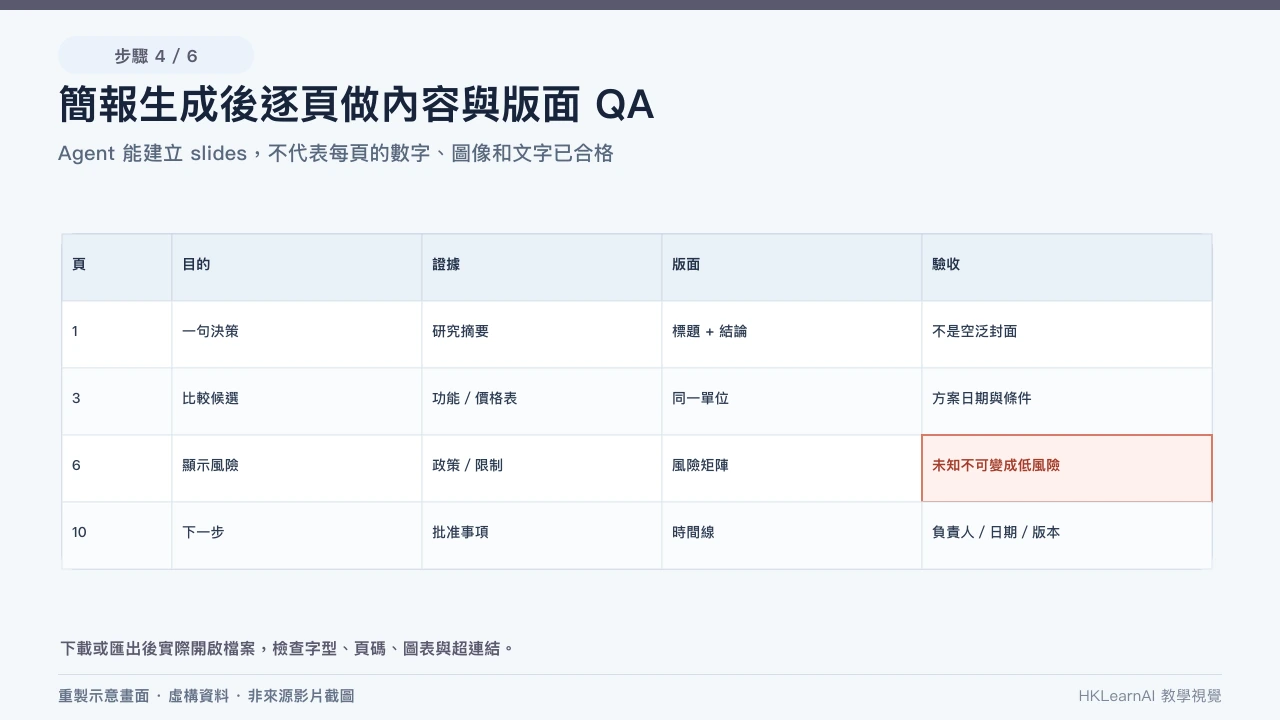This screenshot has height=720, width=1280.
Task: Select the 同一單位 cell
Action: [792, 401]
